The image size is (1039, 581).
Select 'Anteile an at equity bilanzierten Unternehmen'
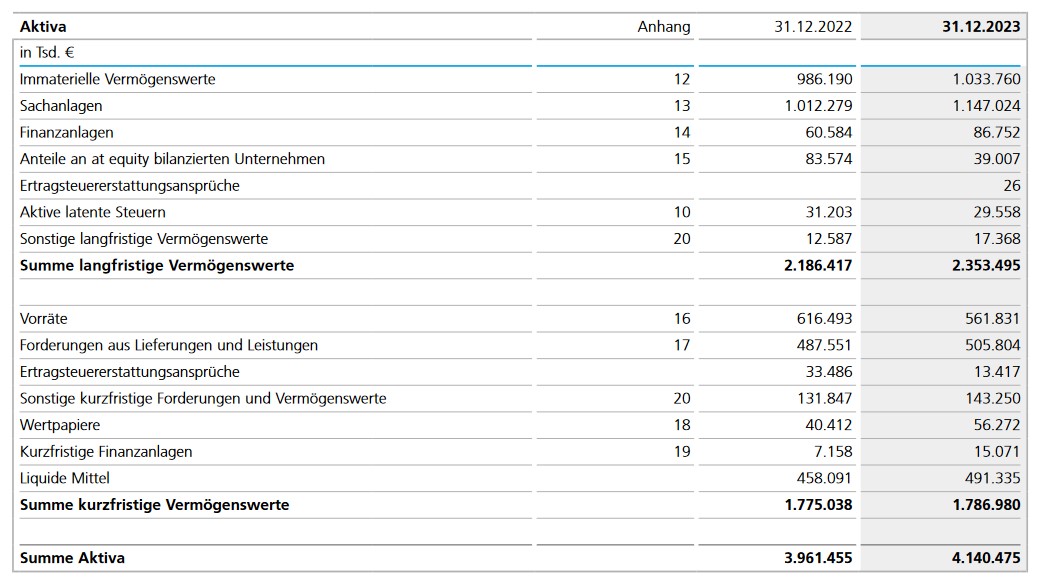click(x=172, y=159)
